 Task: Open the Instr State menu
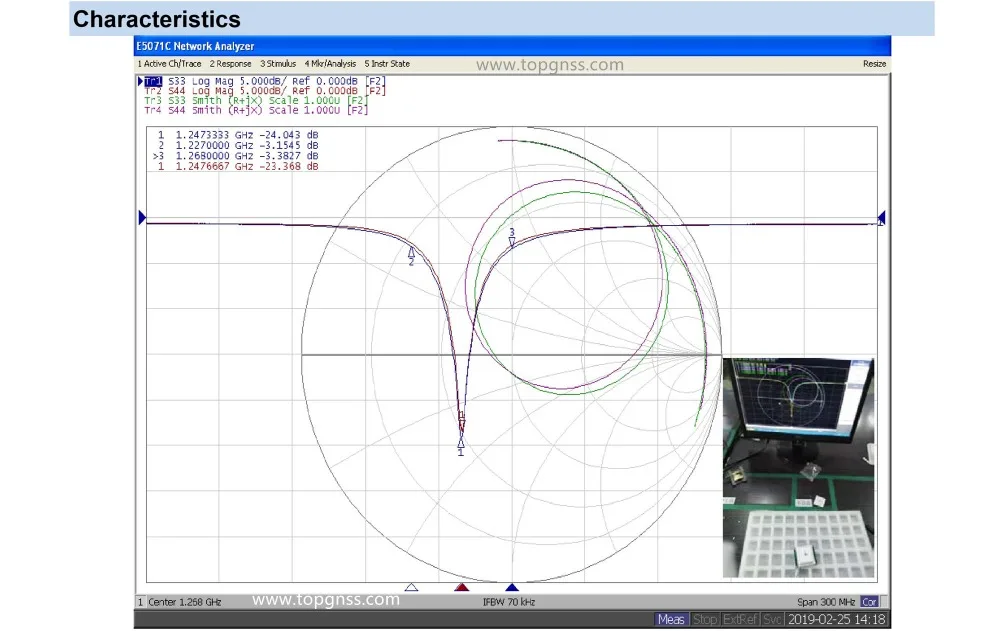[386, 64]
